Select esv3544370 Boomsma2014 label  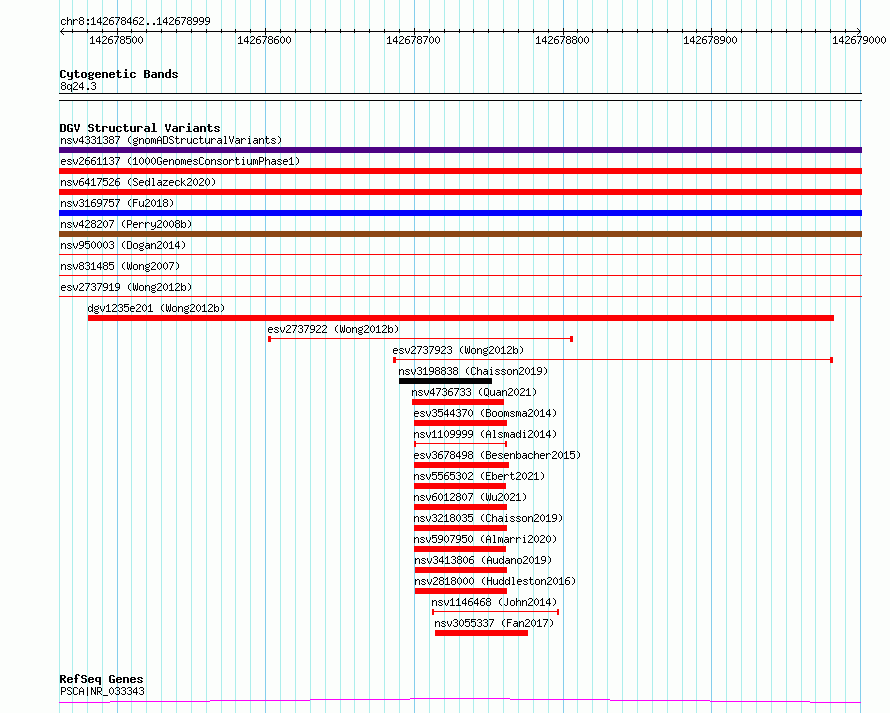click(485, 413)
